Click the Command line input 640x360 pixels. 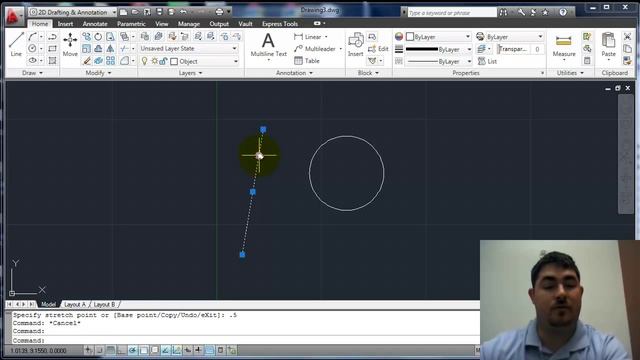(x=245, y=340)
